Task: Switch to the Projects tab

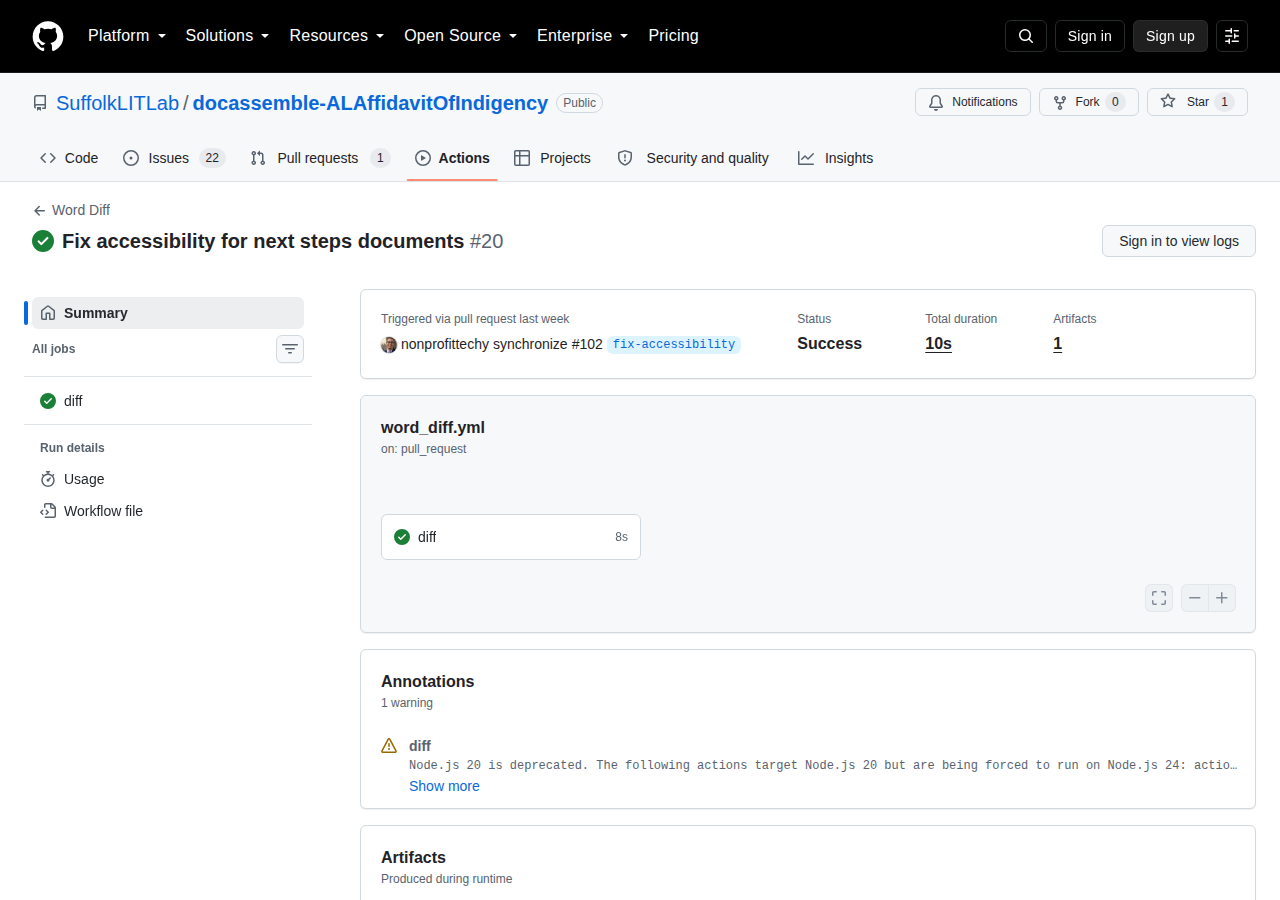Action: (x=552, y=158)
